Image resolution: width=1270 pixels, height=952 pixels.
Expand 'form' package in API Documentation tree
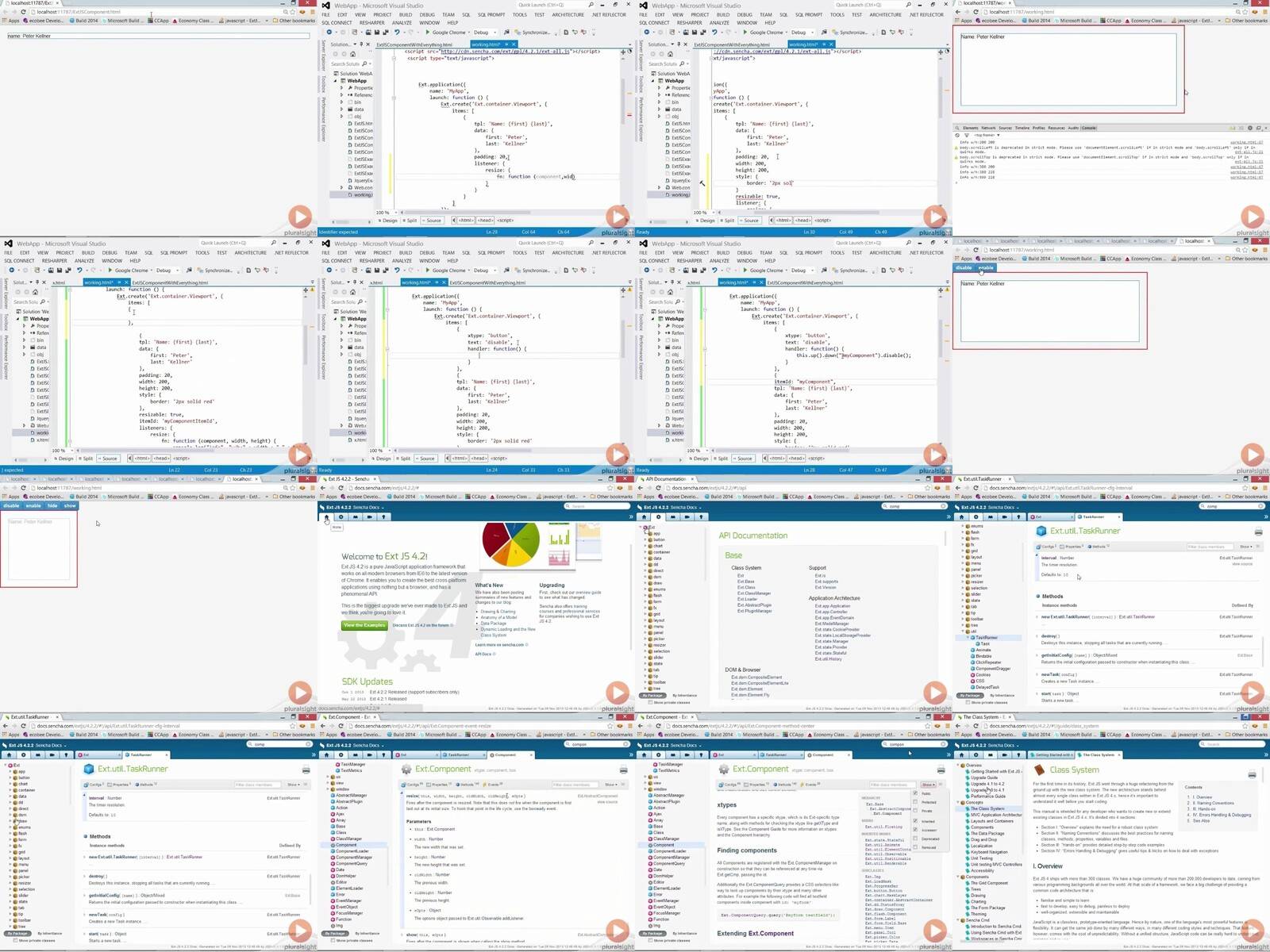point(646,601)
